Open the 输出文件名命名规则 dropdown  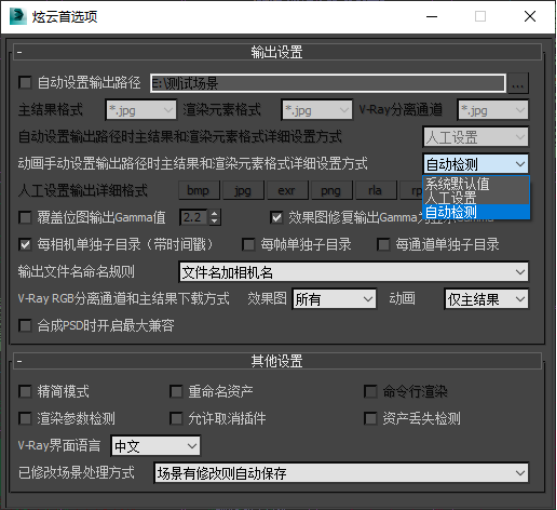[x=353, y=272]
